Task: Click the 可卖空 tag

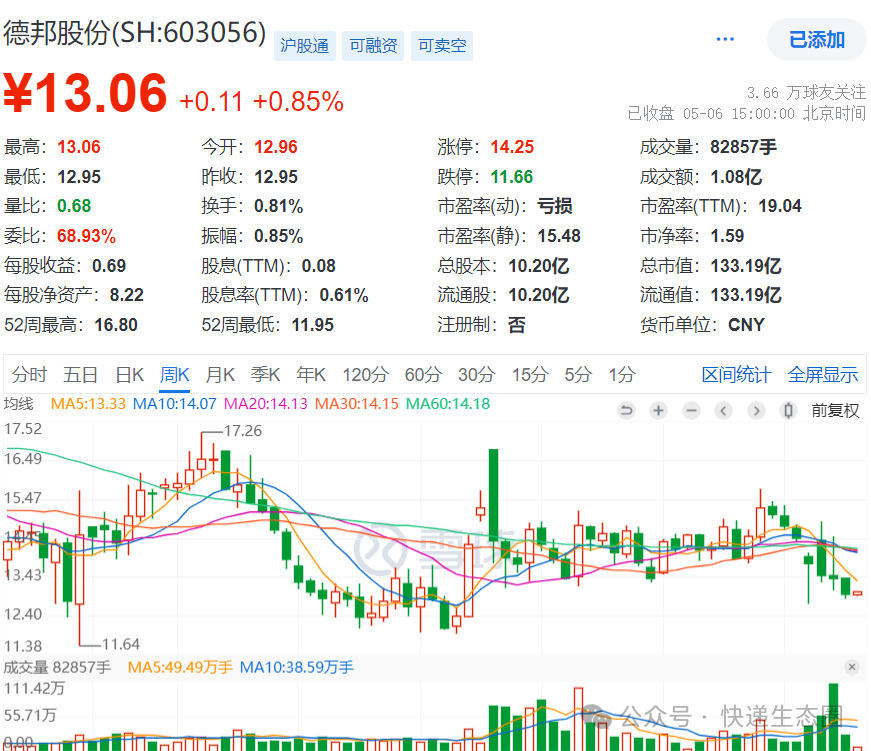Action: (x=442, y=46)
